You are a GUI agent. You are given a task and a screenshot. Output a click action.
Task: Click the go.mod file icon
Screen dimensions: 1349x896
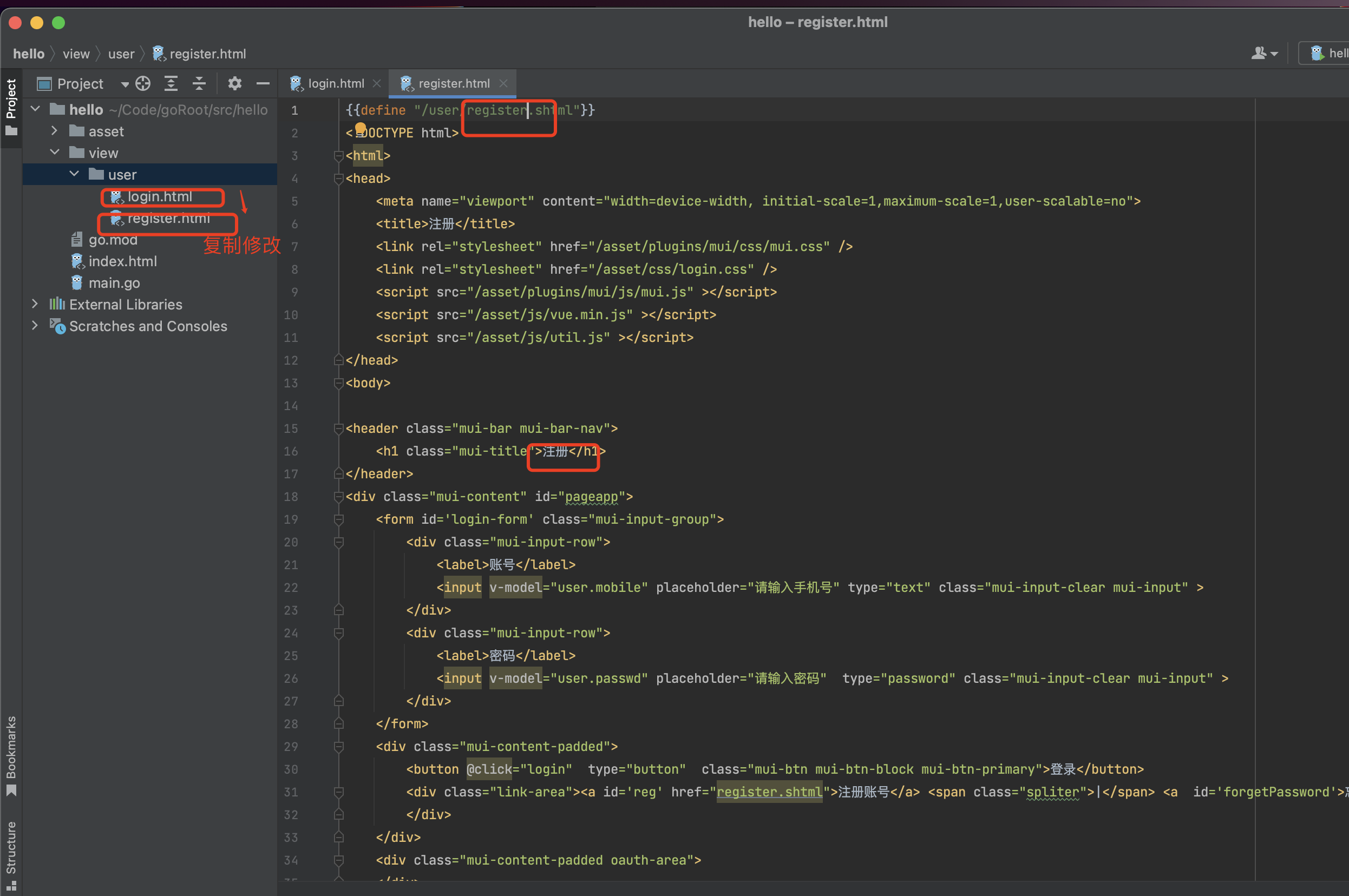coord(76,240)
